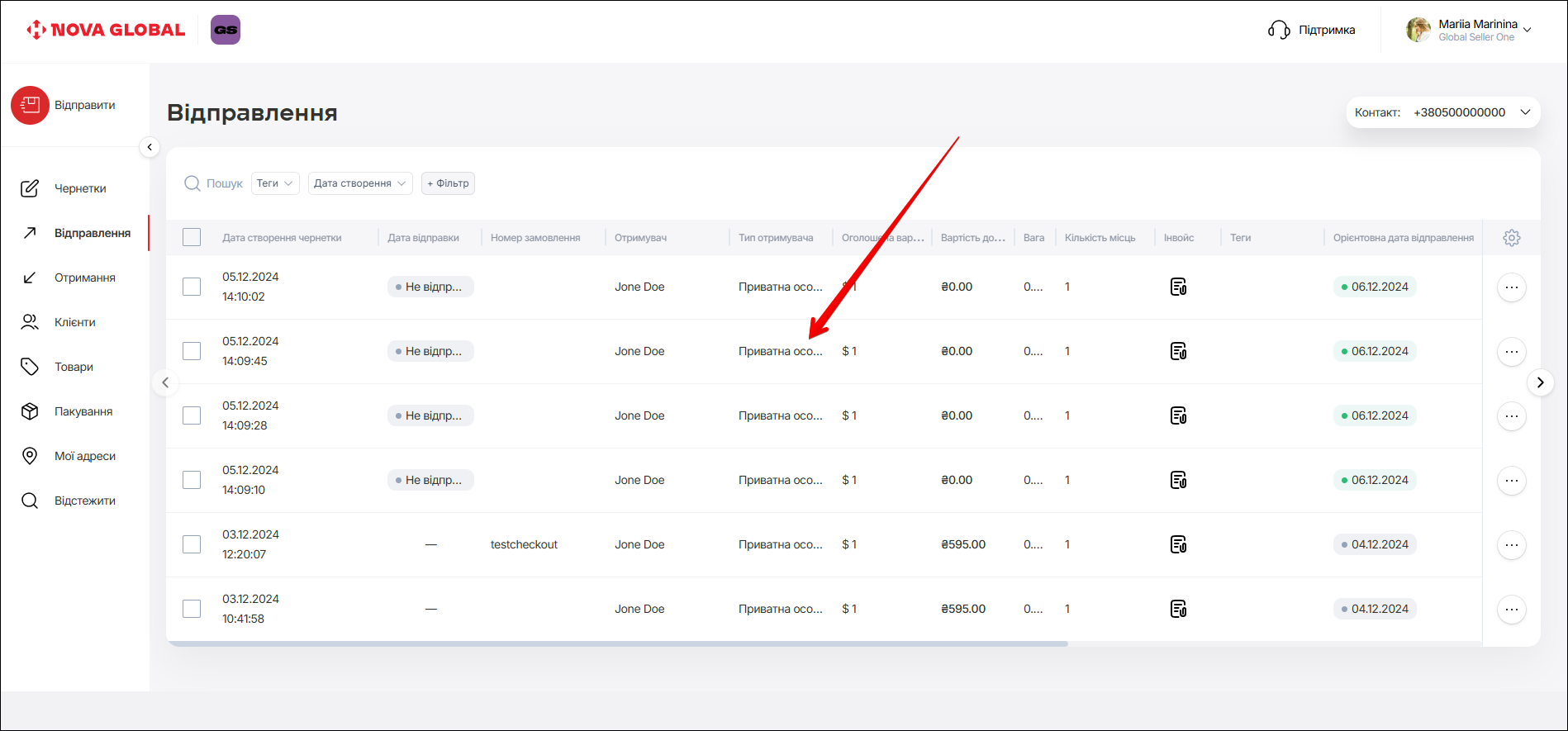Click the + Фільтр button
Viewport: 1568px width, 731px height.
(x=448, y=183)
